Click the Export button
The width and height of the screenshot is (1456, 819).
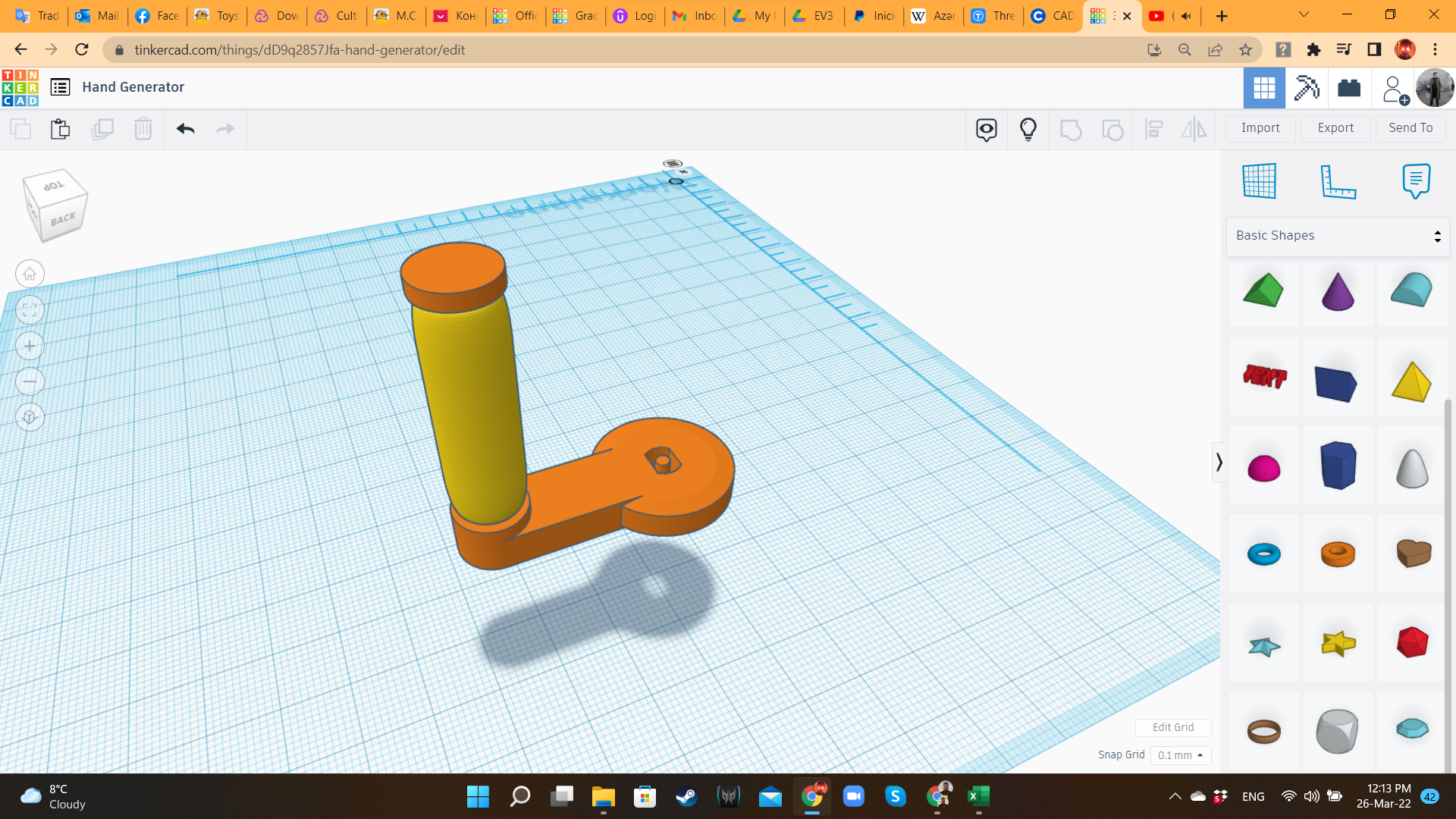point(1335,127)
